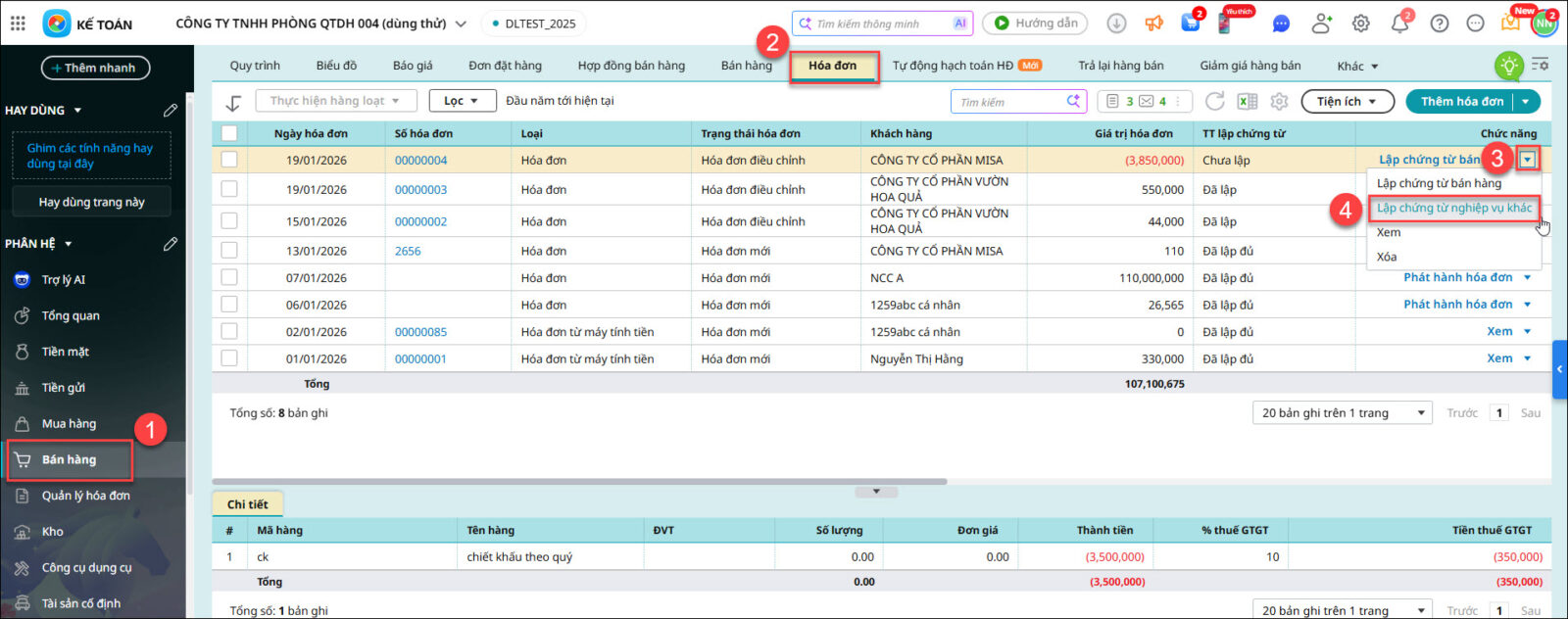Screen dimensions: 1568x619
Task: Click the Excel export icon in toolbar
Action: [x=1247, y=102]
